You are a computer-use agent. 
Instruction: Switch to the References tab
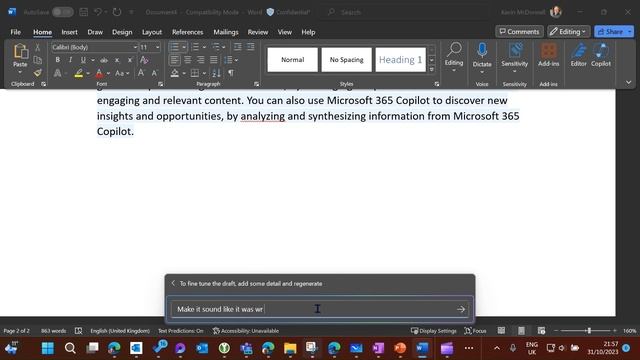coord(187,32)
